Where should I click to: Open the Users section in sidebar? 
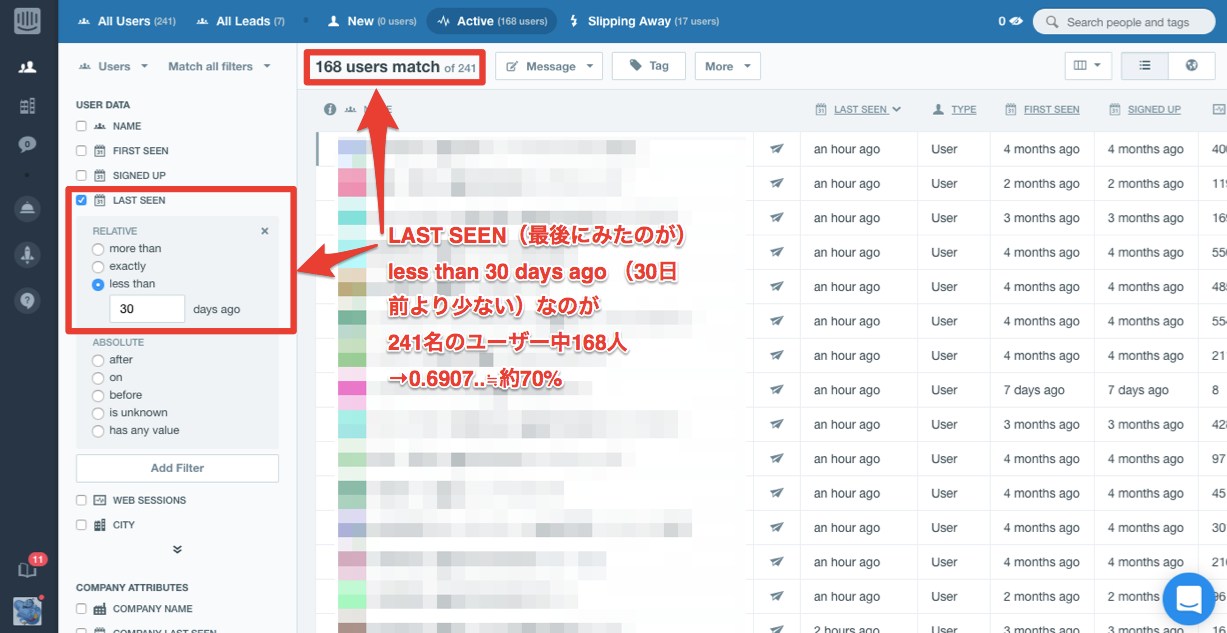27,67
